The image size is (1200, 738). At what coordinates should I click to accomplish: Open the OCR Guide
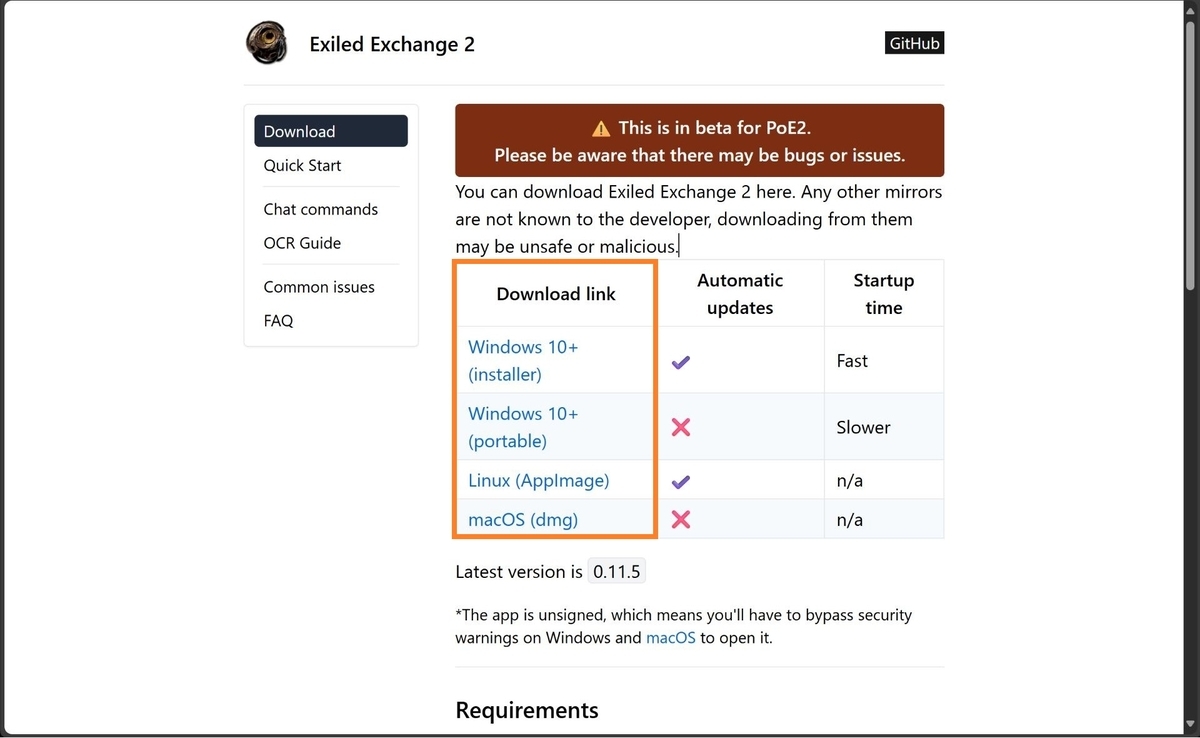click(302, 243)
